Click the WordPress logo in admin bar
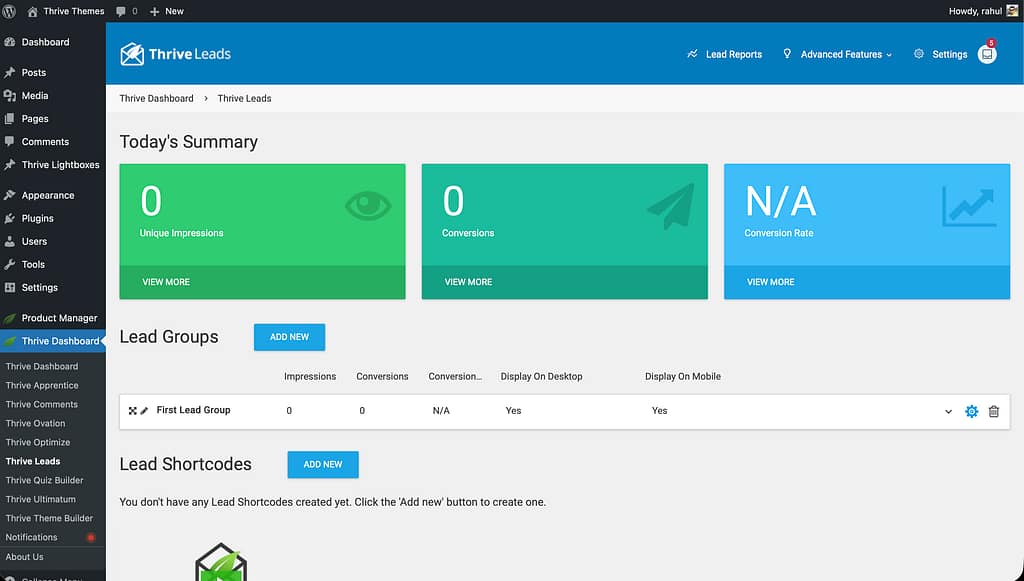The height and width of the screenshot is (581, 1024). tap(9, 11)
